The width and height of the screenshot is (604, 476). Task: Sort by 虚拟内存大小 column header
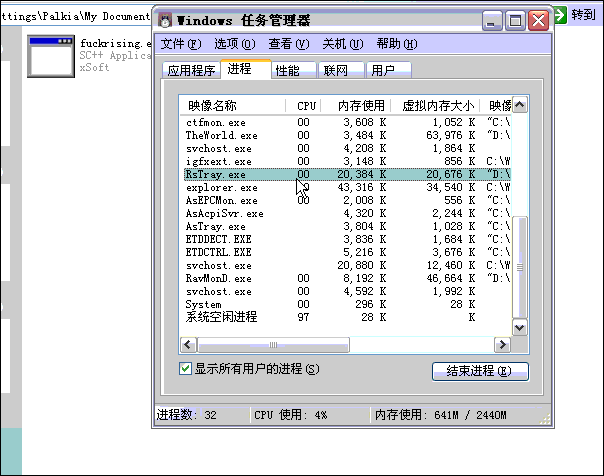click(x=435, y=105)
